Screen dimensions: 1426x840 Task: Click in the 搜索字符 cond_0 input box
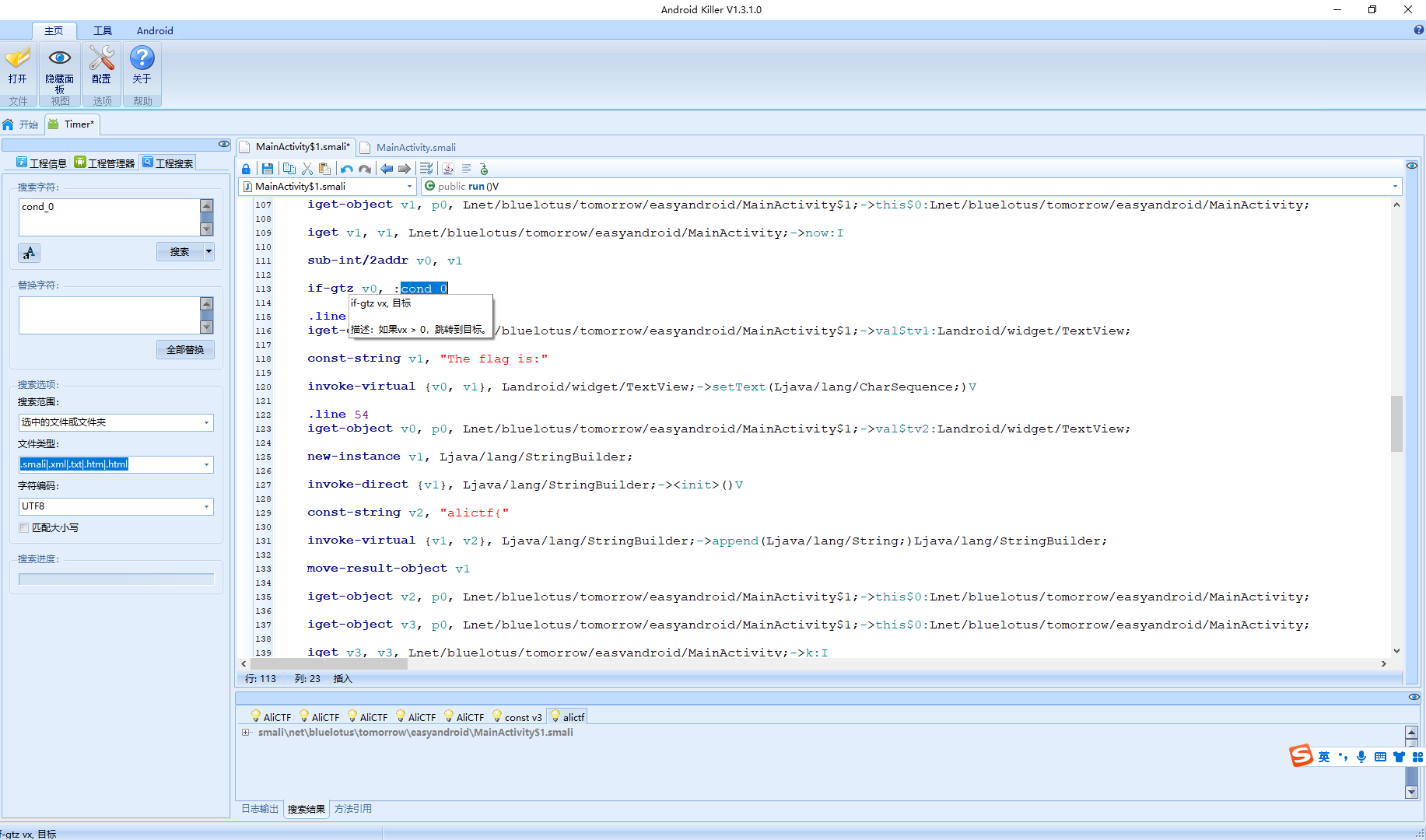[x=109, y=217]
